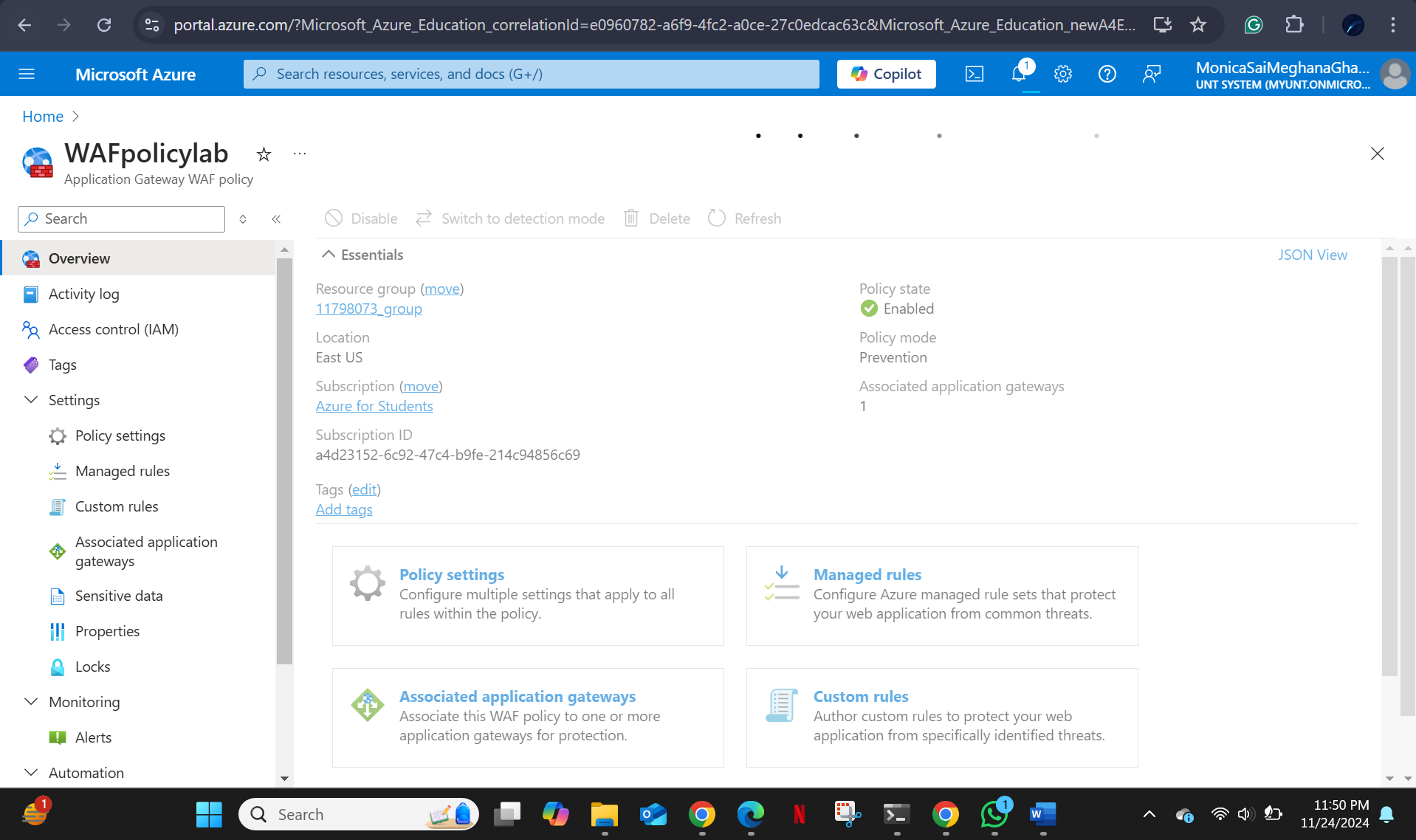The height and width of the screenshot is (840, 1416).
Task: Open the Feedback icon in Azure header
Action: coord(1152,74)
